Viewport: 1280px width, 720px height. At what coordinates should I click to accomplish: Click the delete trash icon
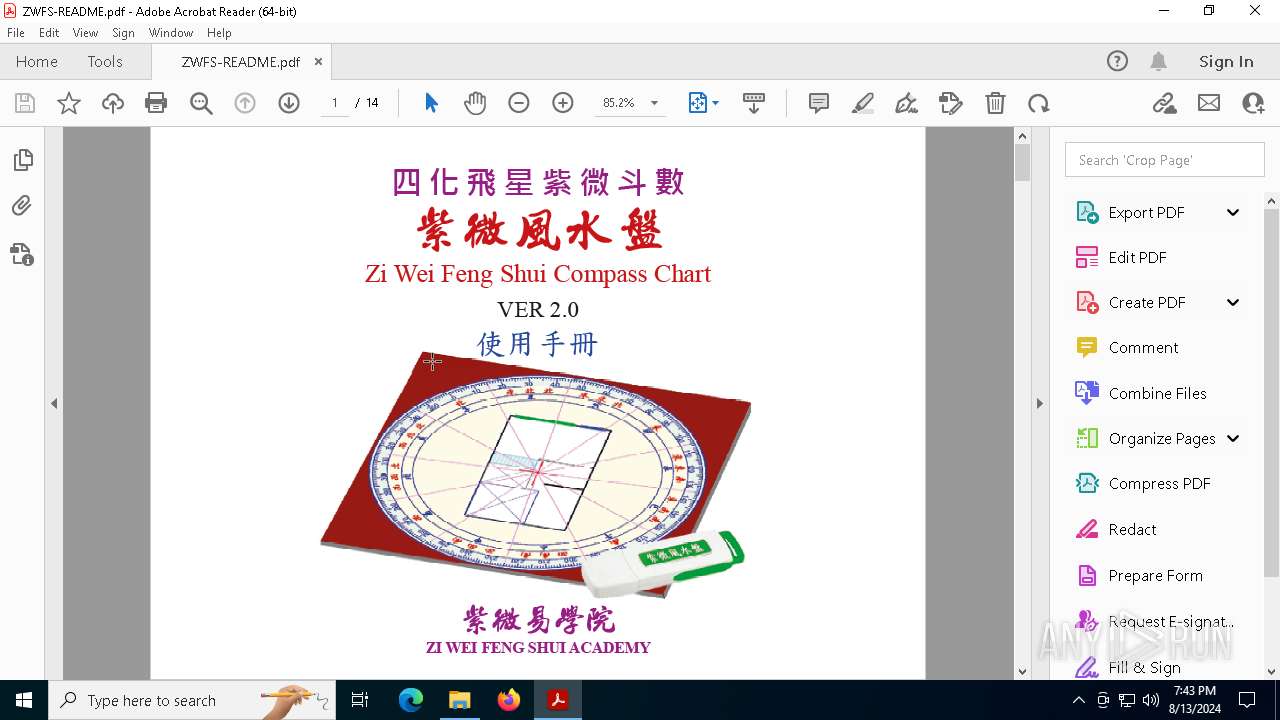point(995,103)
